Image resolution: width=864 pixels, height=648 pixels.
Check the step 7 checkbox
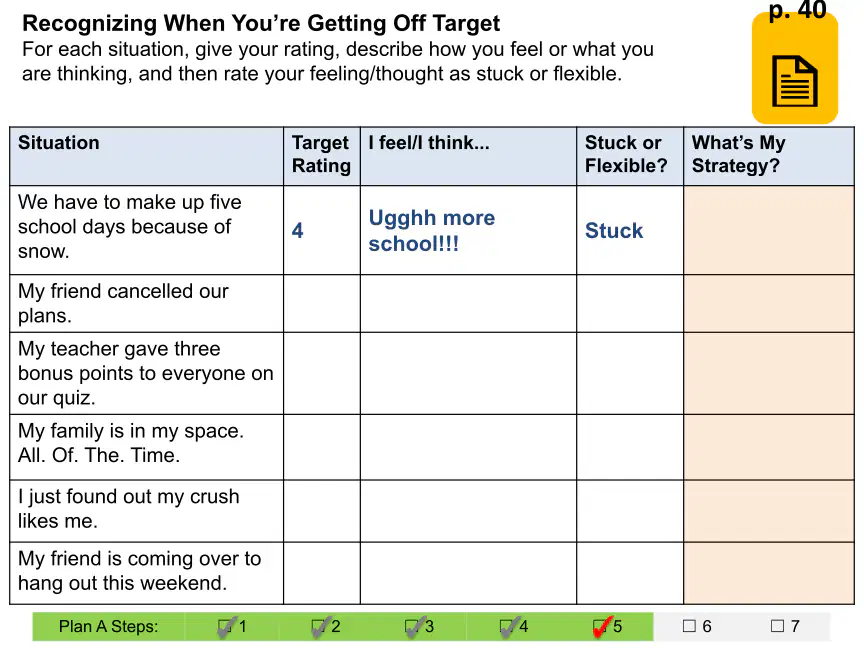(x=777, y=626)
